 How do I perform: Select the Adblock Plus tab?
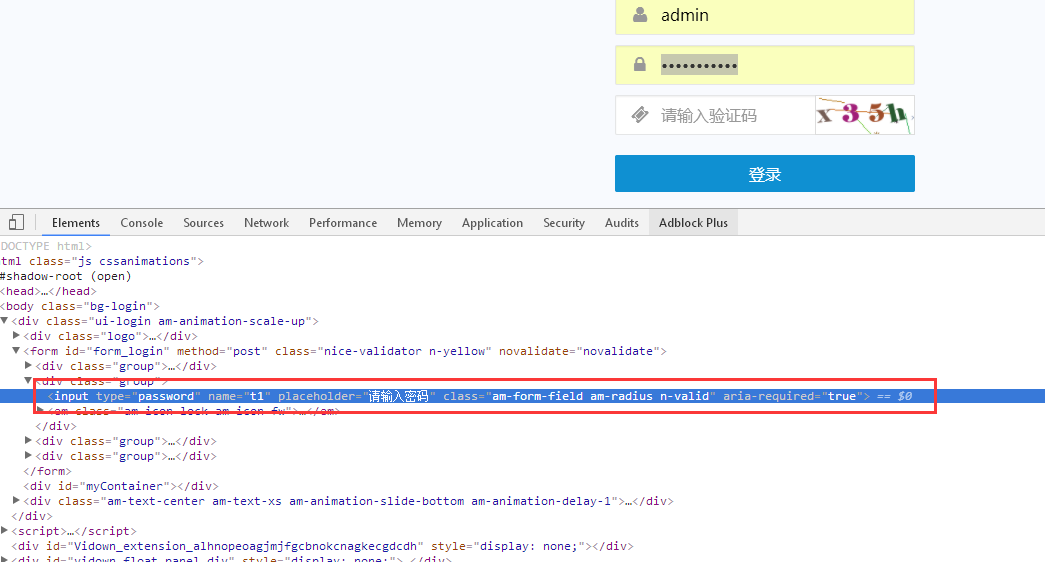pyautogui.click(x=693, y=223)
